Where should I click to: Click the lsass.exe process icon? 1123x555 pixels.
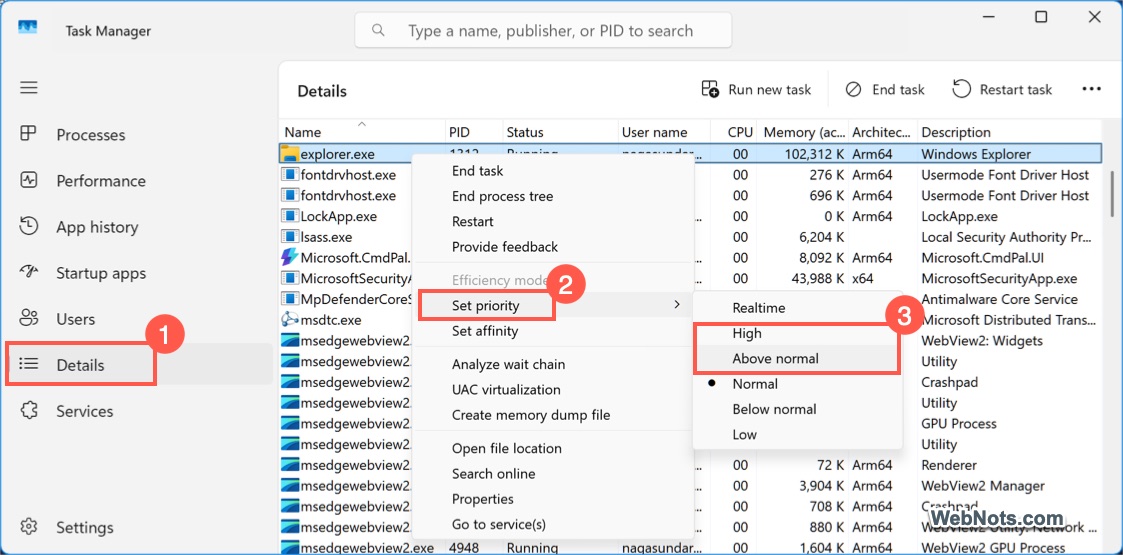click(289, 236)
